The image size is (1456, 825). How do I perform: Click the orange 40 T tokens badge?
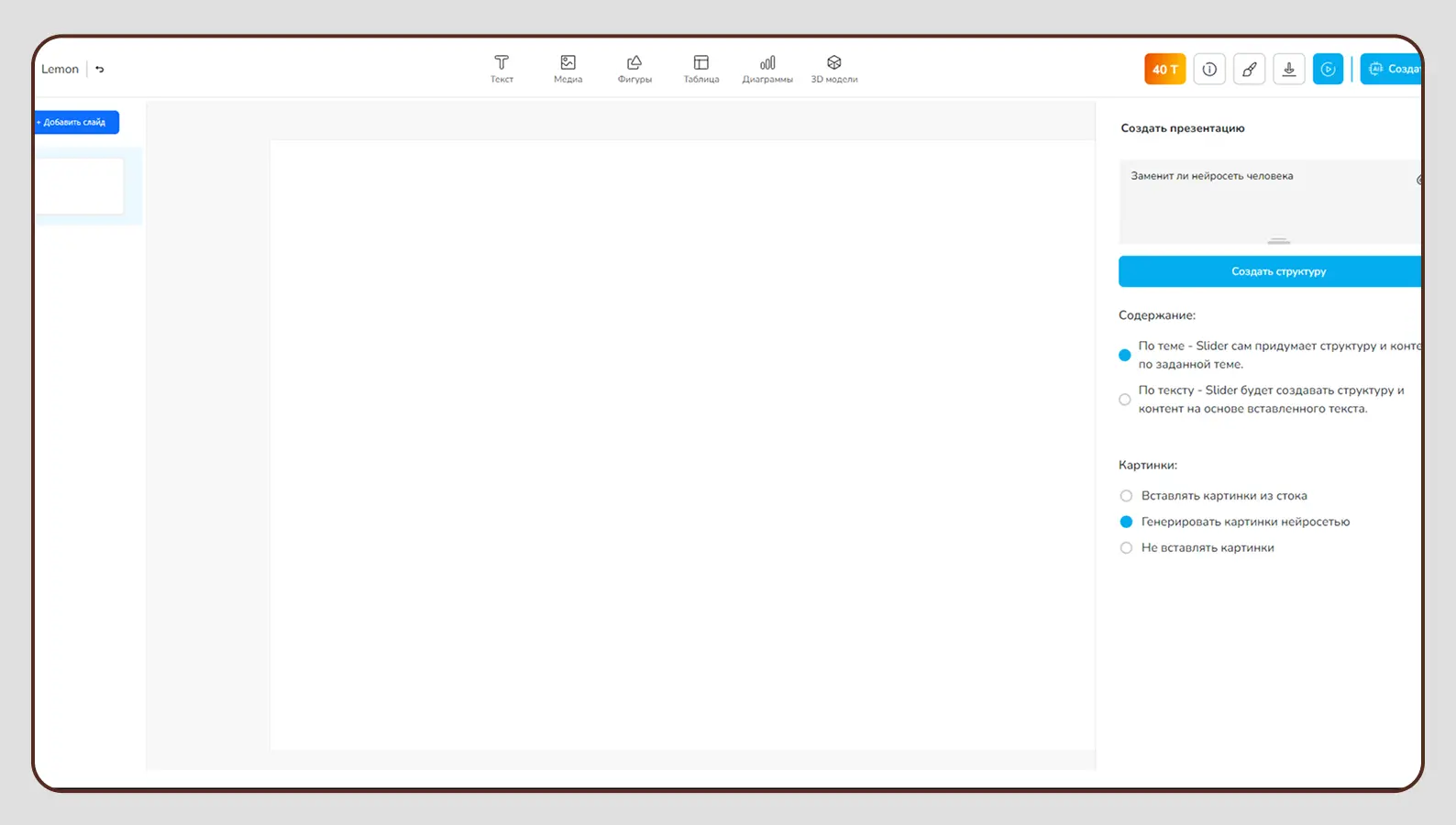pos(1164,70)
